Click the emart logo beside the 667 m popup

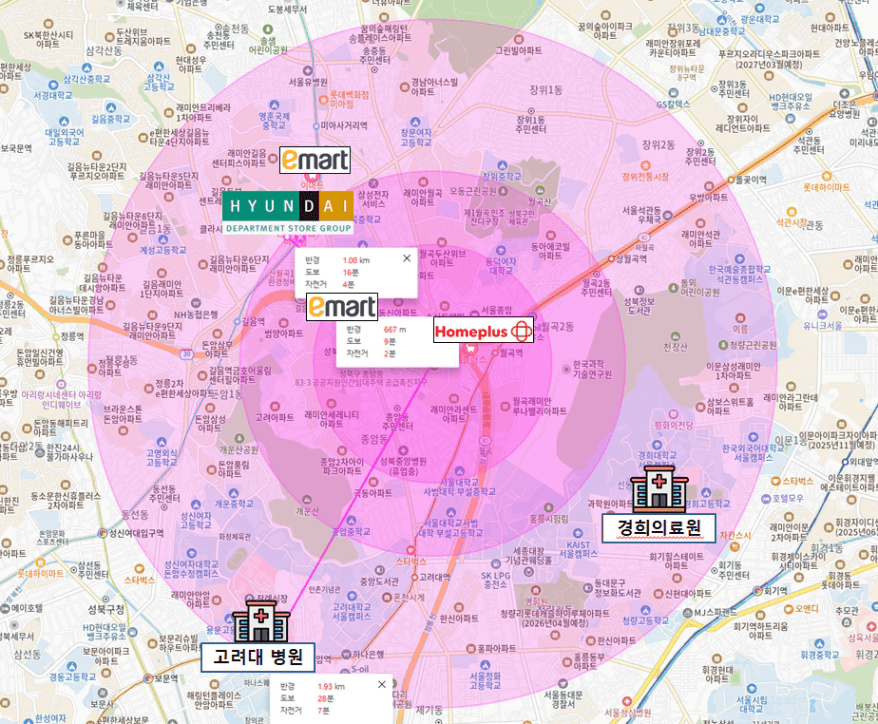[x=342, y=307]
